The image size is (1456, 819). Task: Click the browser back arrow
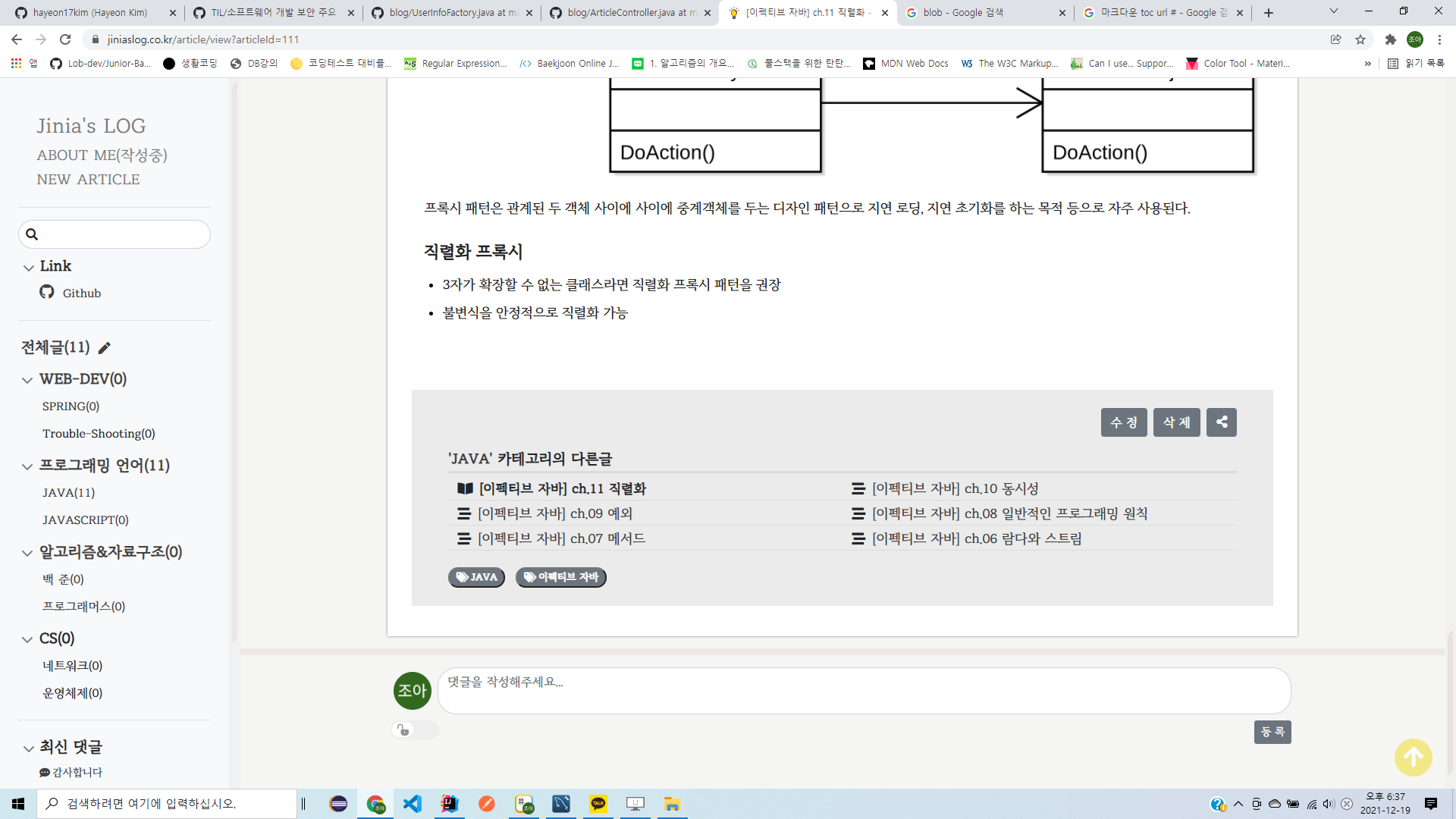click(x=17, y=39)
